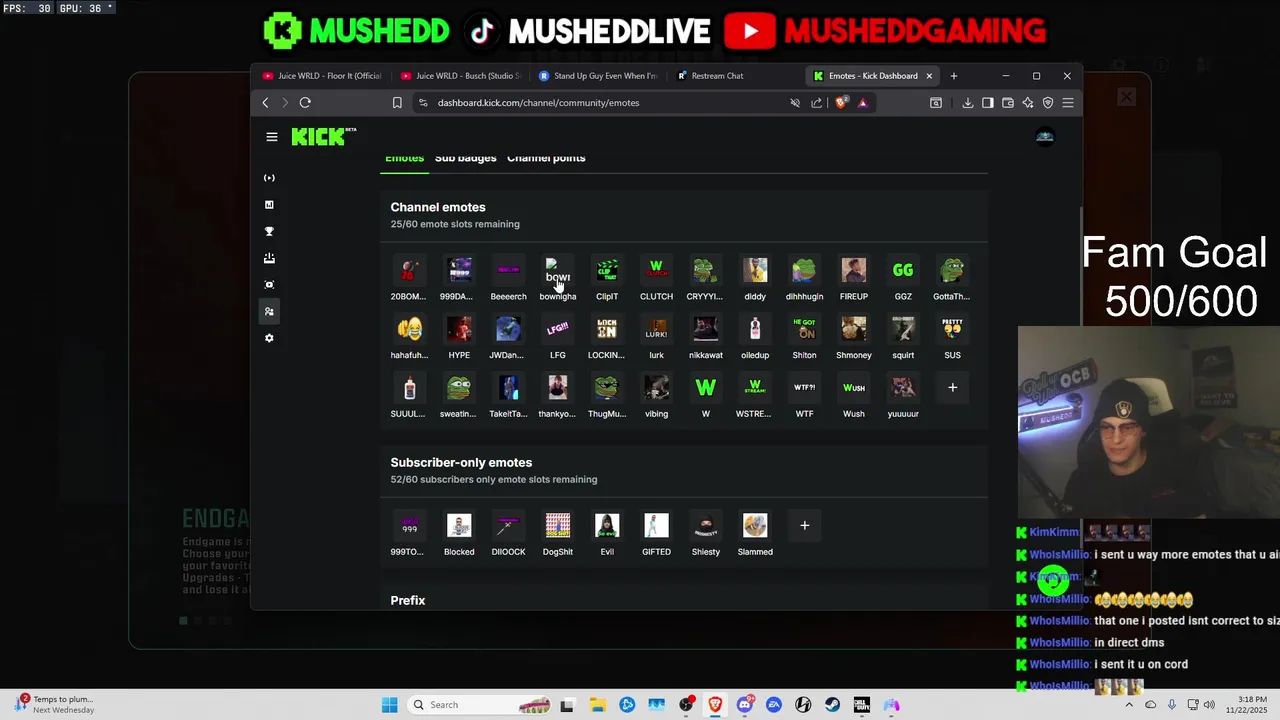Viewport: 1280px width, 720px height.
Task: Bookmark this page with the bookmark icon
Action: pyautogui.click(x=397, y=102)
